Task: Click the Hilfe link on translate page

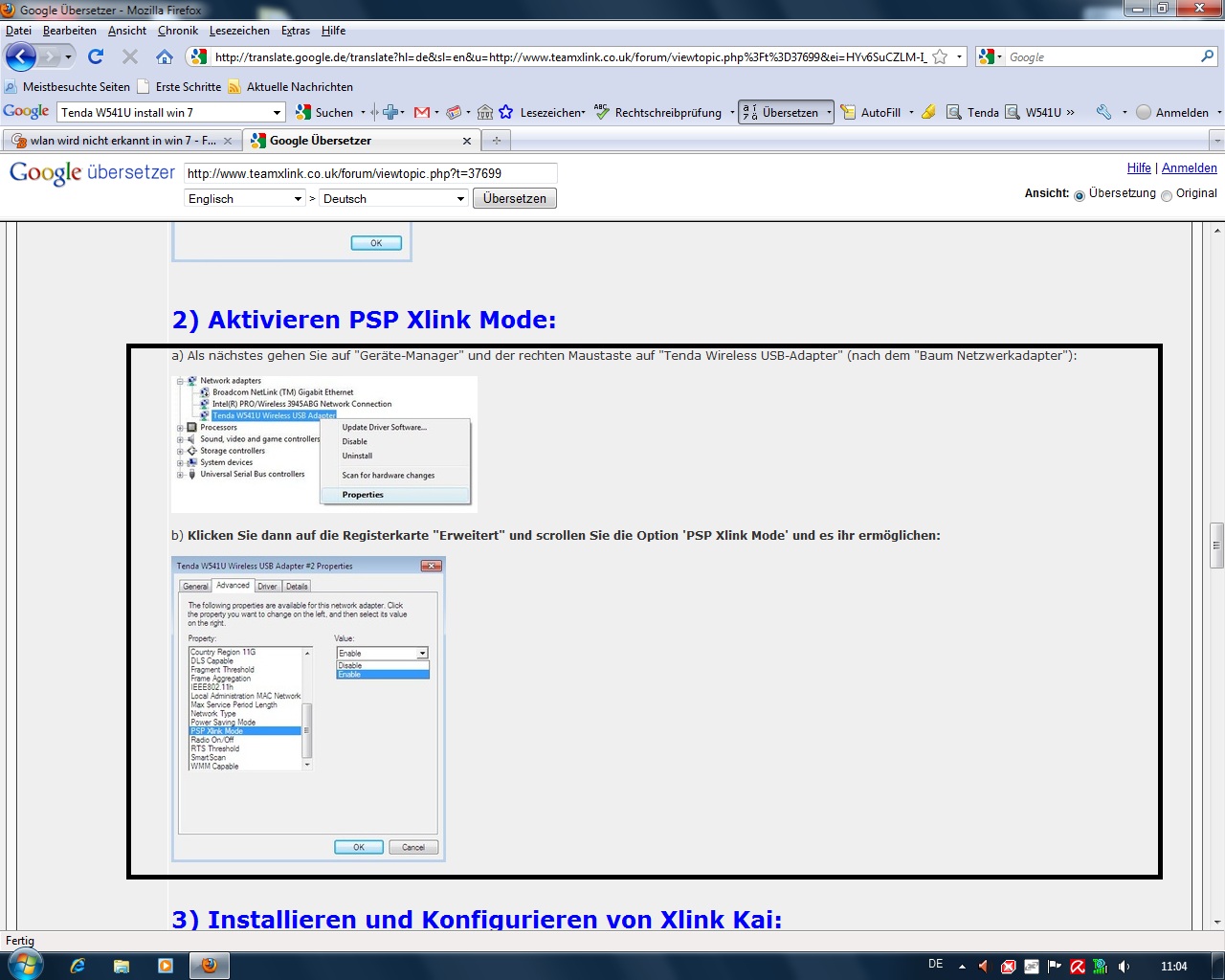Action: pos(1139,167)
